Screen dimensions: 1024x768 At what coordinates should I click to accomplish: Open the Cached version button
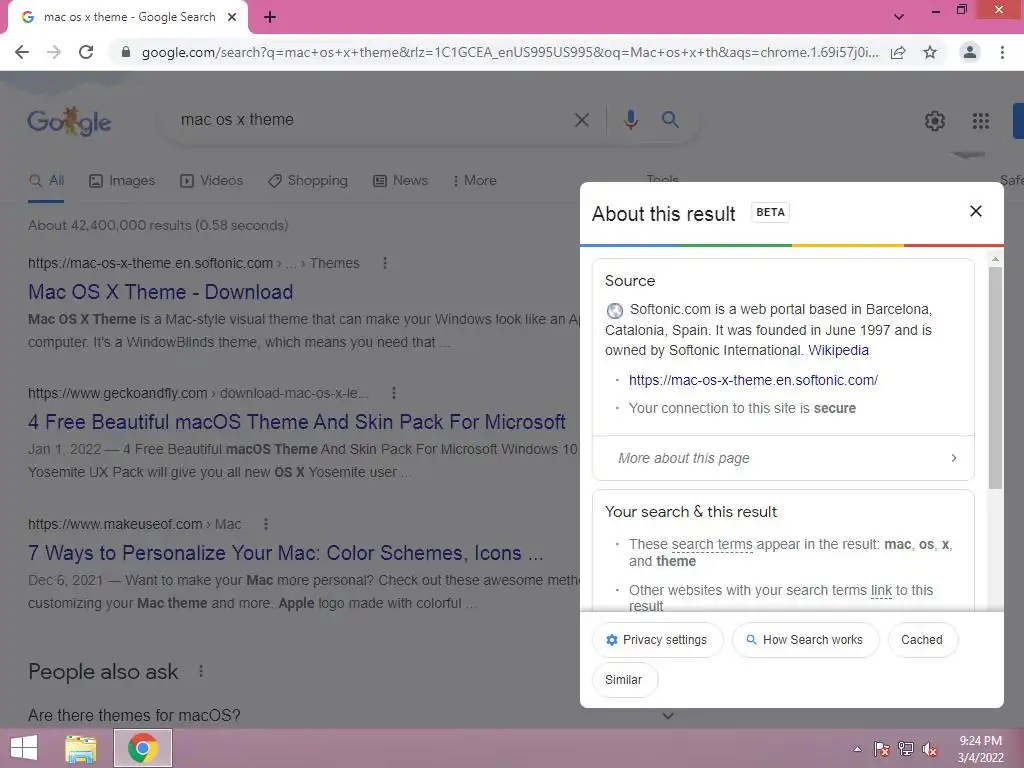[x=922, y=640]
